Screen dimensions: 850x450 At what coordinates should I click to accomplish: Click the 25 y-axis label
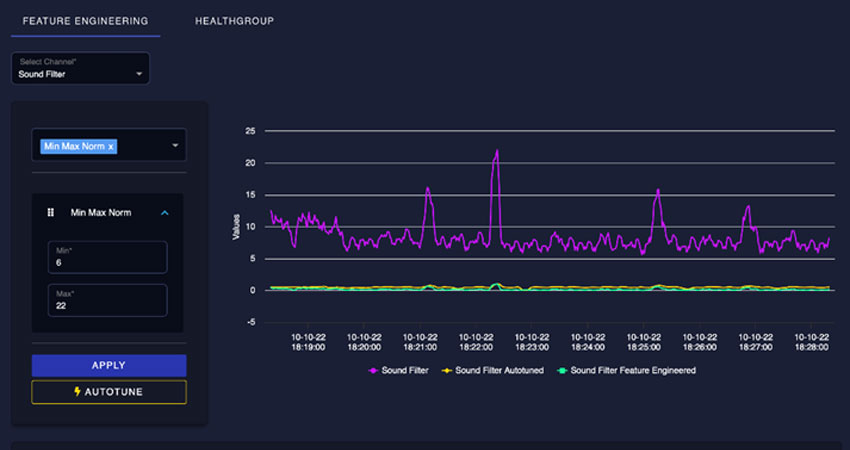pos(250,131)
